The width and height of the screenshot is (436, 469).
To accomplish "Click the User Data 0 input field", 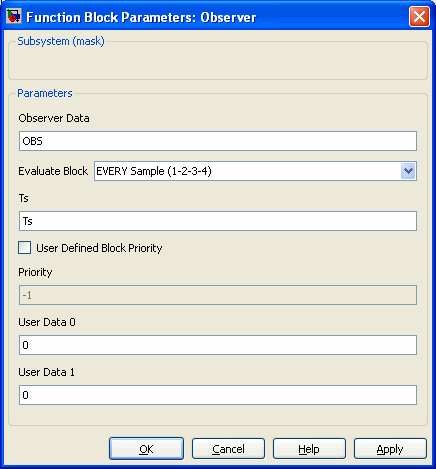I will [x=218, y=345].
